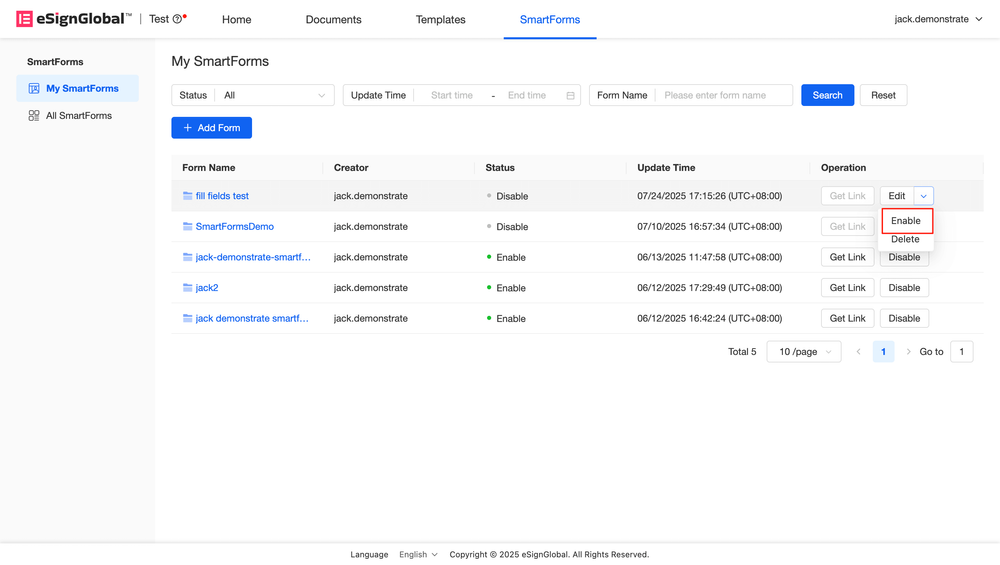
Task: Click the eSignGlobal logo icon
Action: 24,19
